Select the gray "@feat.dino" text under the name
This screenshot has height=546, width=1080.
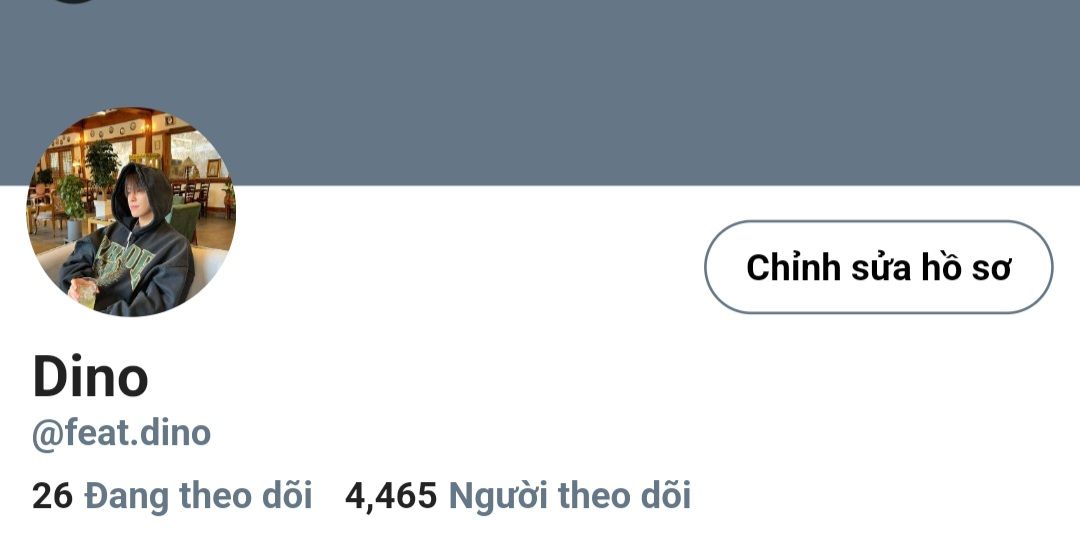(x=121, y=434)
